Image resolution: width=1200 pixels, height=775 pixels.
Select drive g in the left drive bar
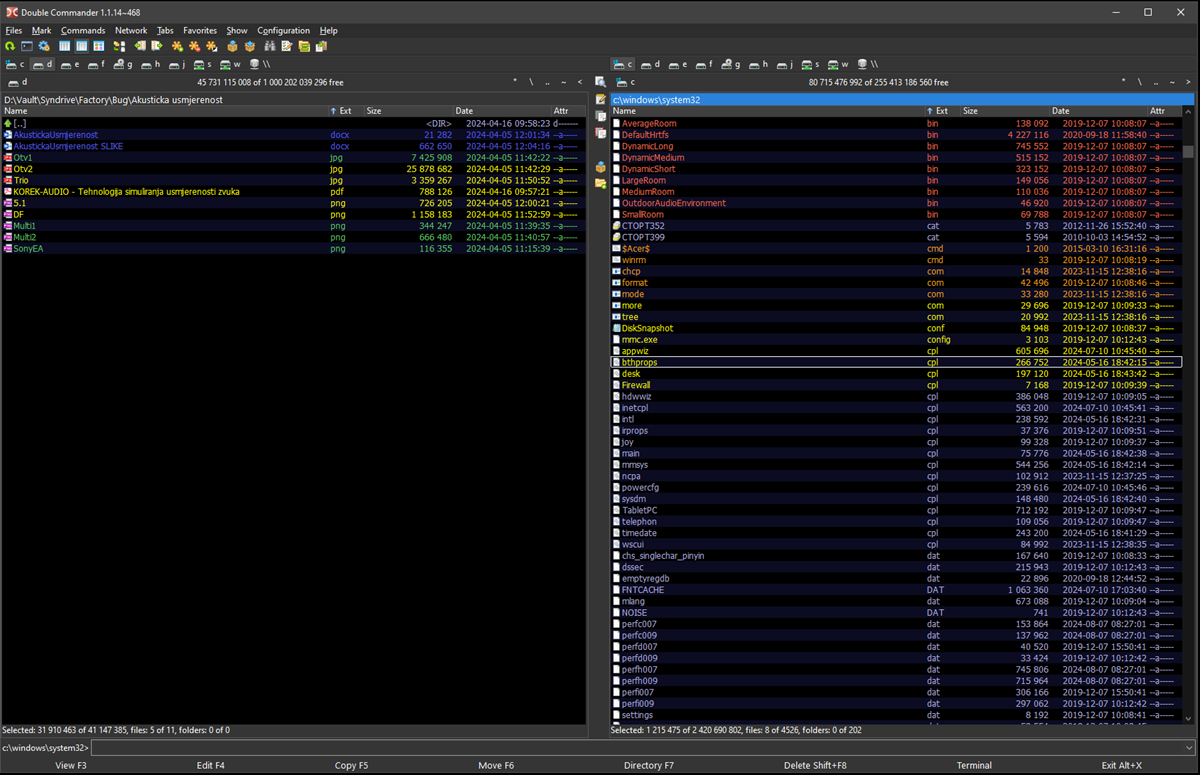click(122, 64)
